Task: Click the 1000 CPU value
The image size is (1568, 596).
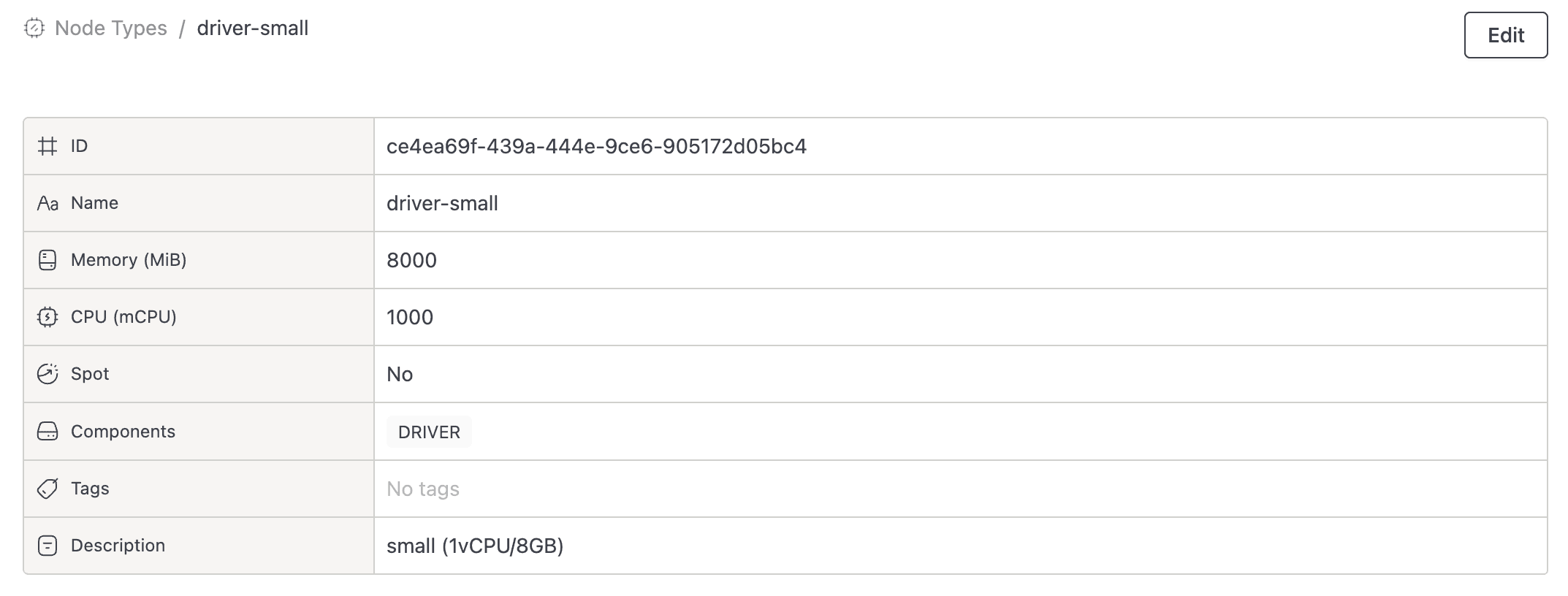Action: tap(410, 318)
